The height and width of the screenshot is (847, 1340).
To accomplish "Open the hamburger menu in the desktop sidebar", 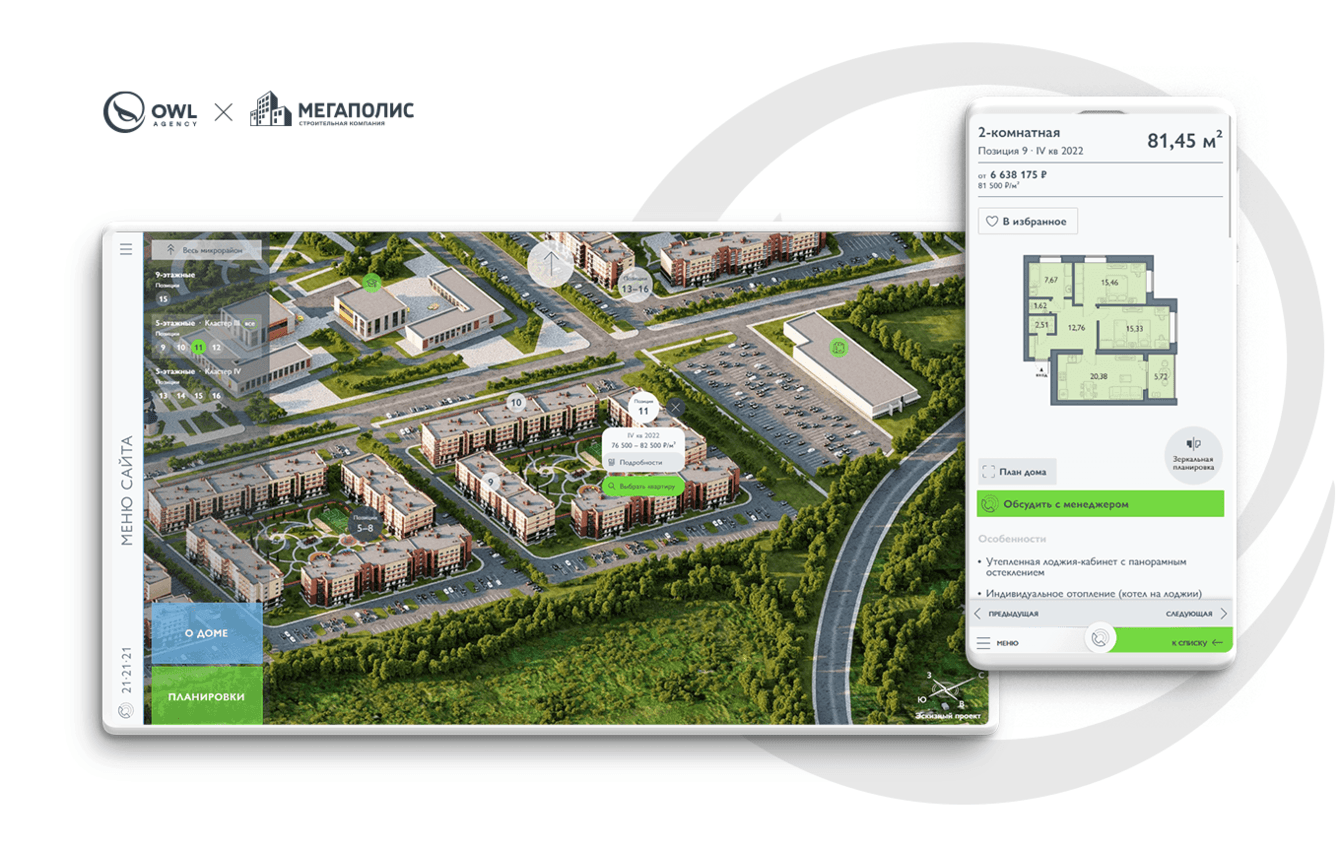I will (126, 249).
